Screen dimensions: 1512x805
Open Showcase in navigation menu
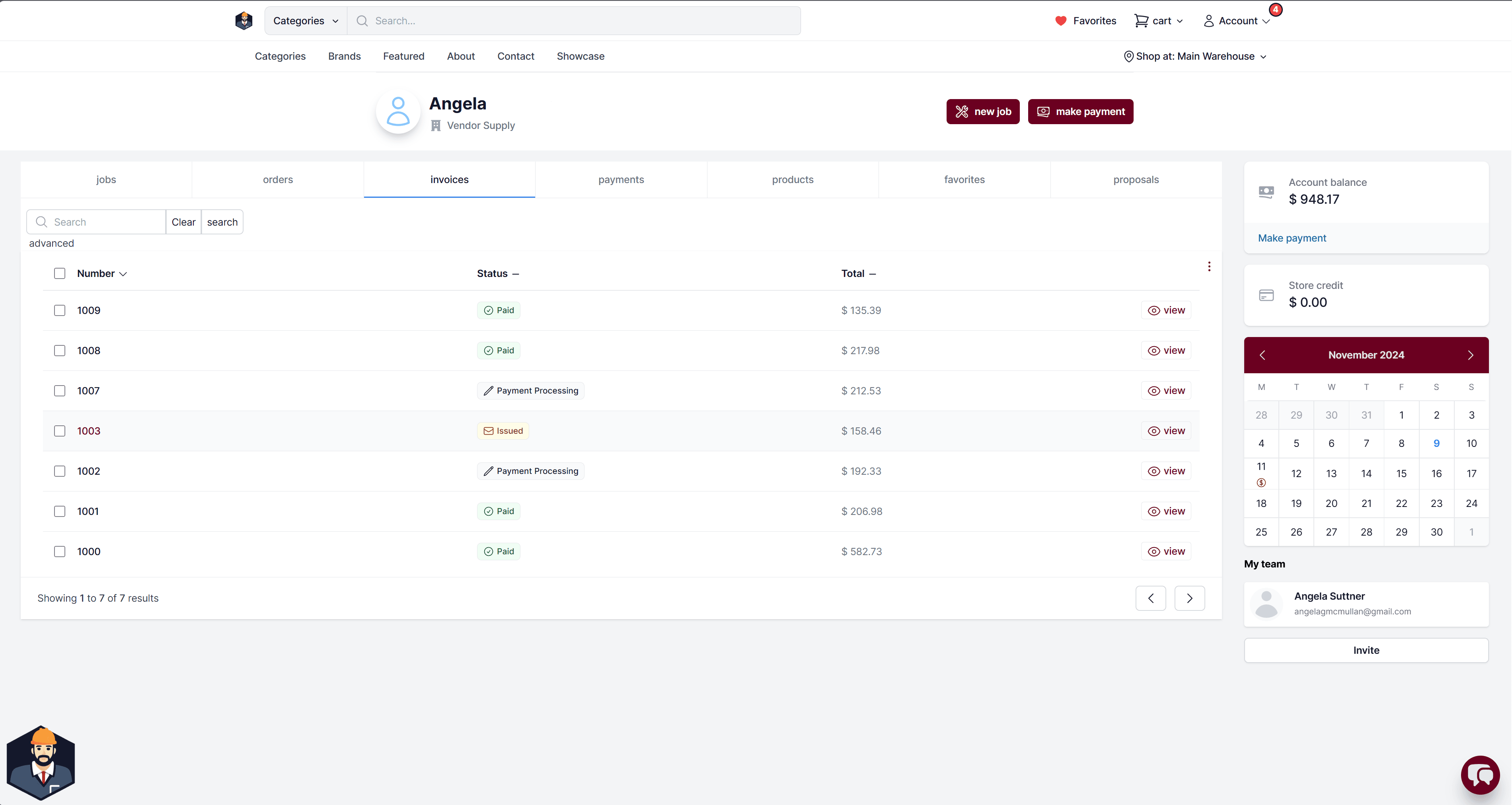(x=581, y=57)
